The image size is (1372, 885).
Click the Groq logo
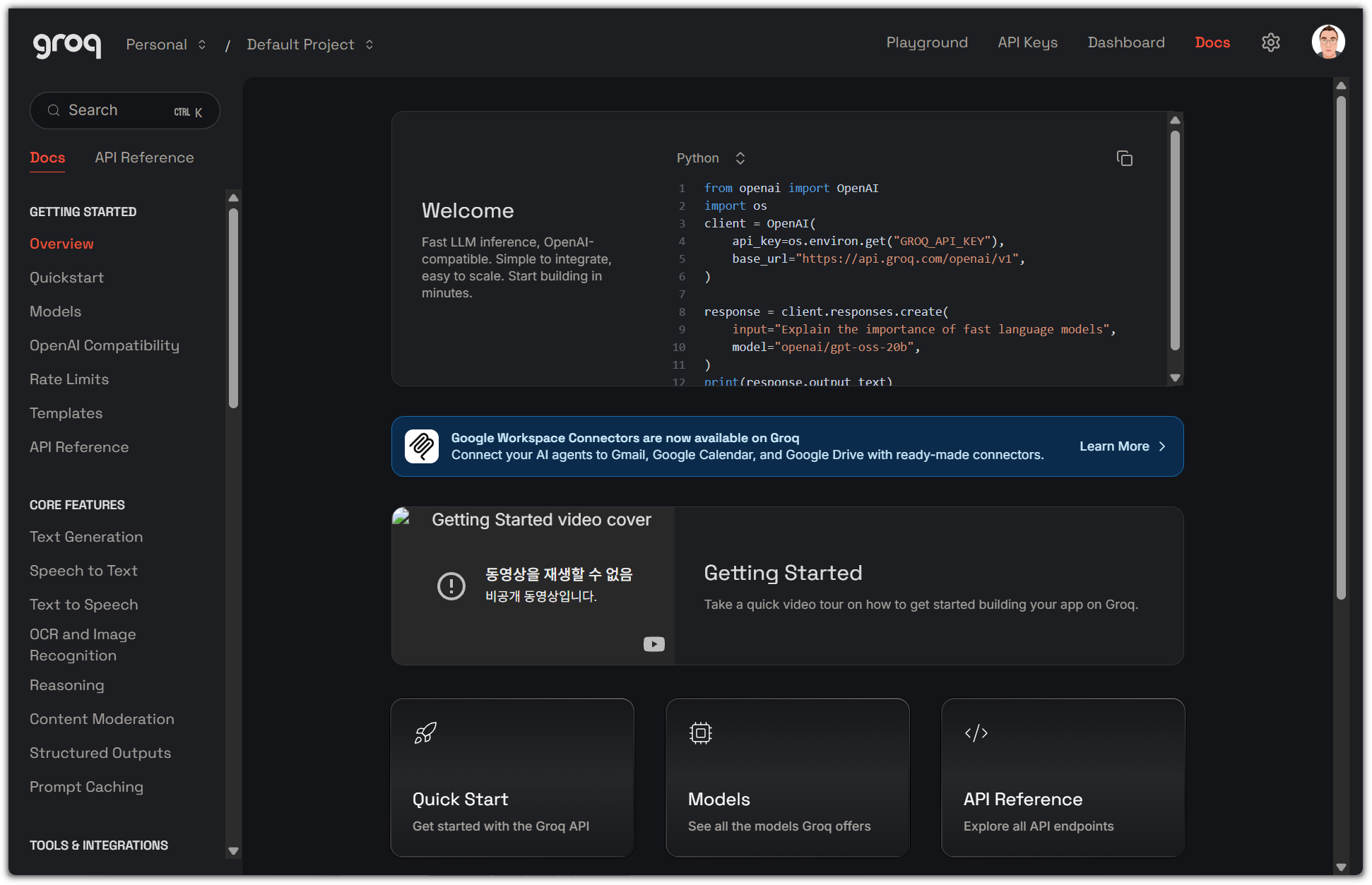coord(67,44)
